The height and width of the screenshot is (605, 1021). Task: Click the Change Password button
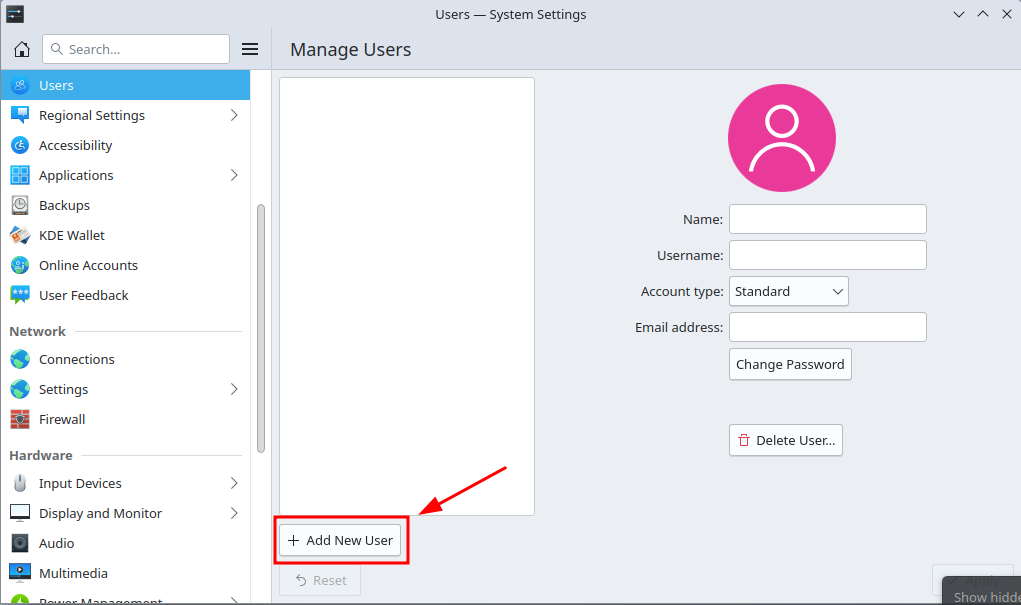coord(790,364)
